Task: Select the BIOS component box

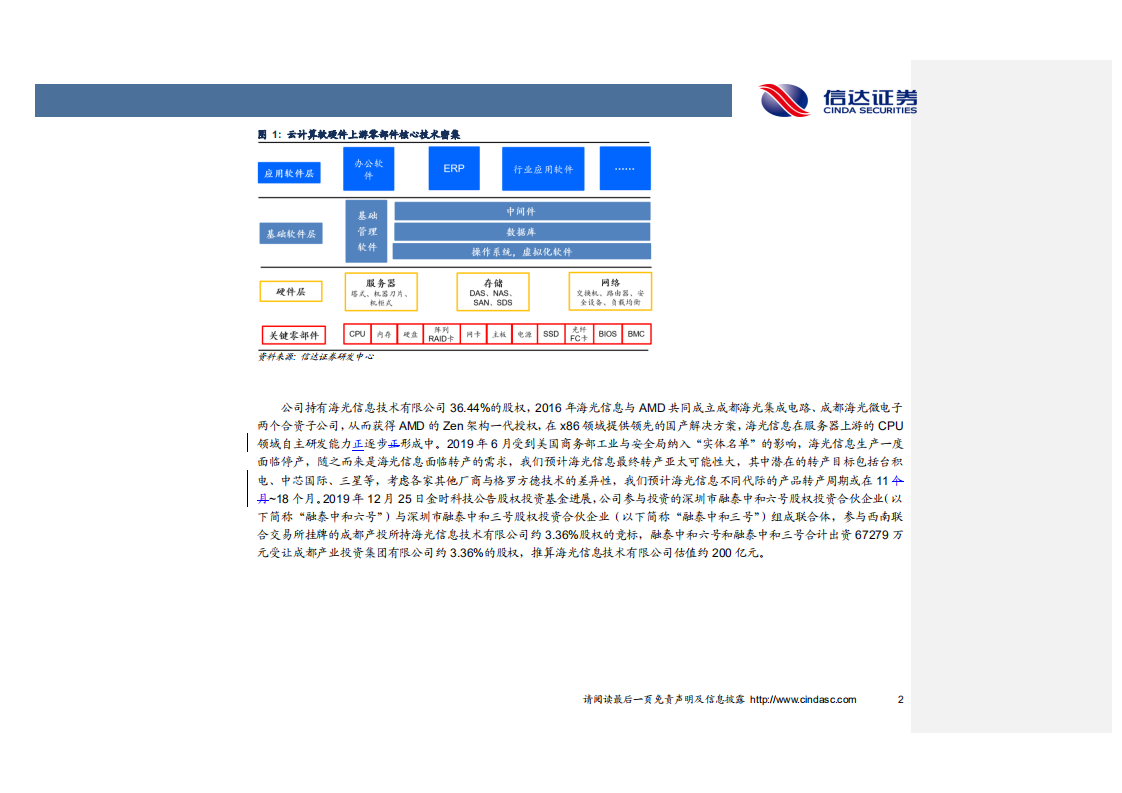Action: pos(607,334)
